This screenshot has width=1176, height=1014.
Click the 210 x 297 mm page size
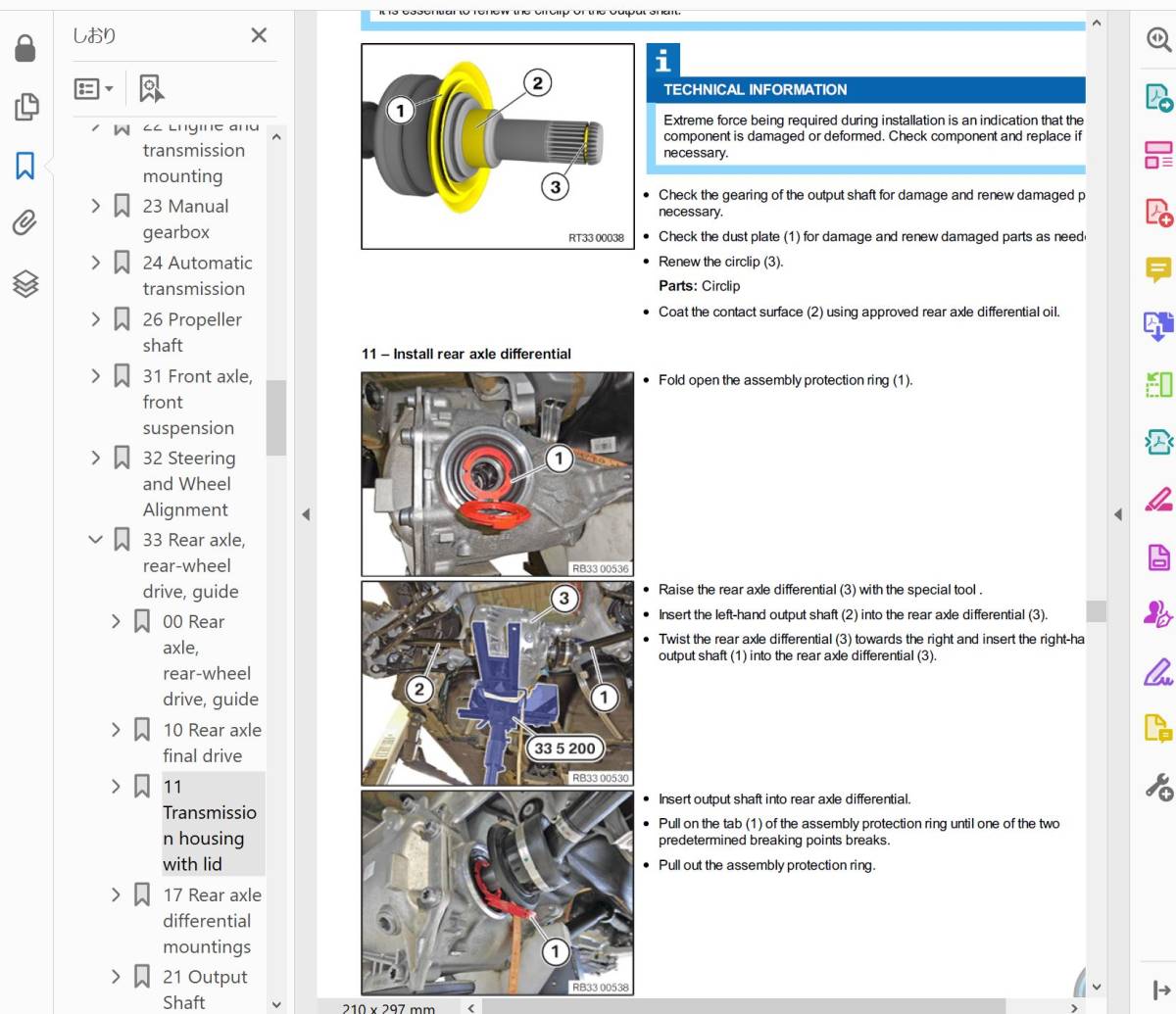388,1008
